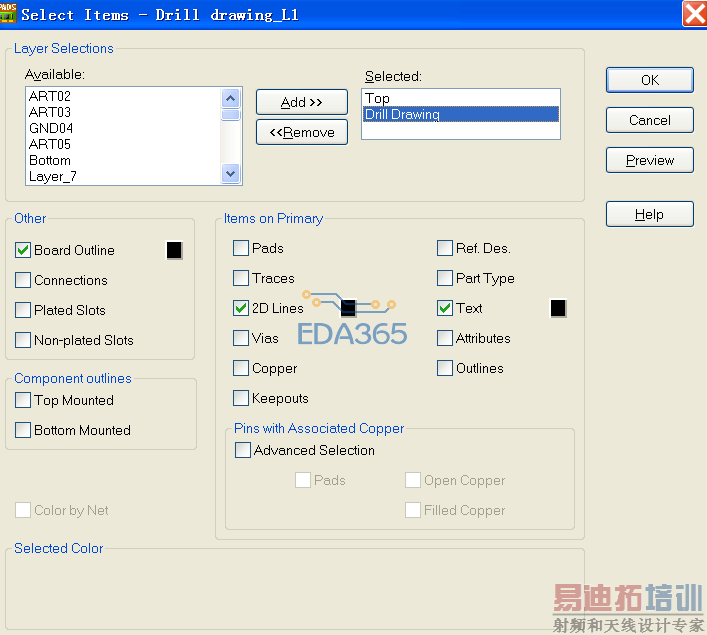Enable the Copper checkbox
The height and width of the screenshot is (635, 707).
pos(241,368)
